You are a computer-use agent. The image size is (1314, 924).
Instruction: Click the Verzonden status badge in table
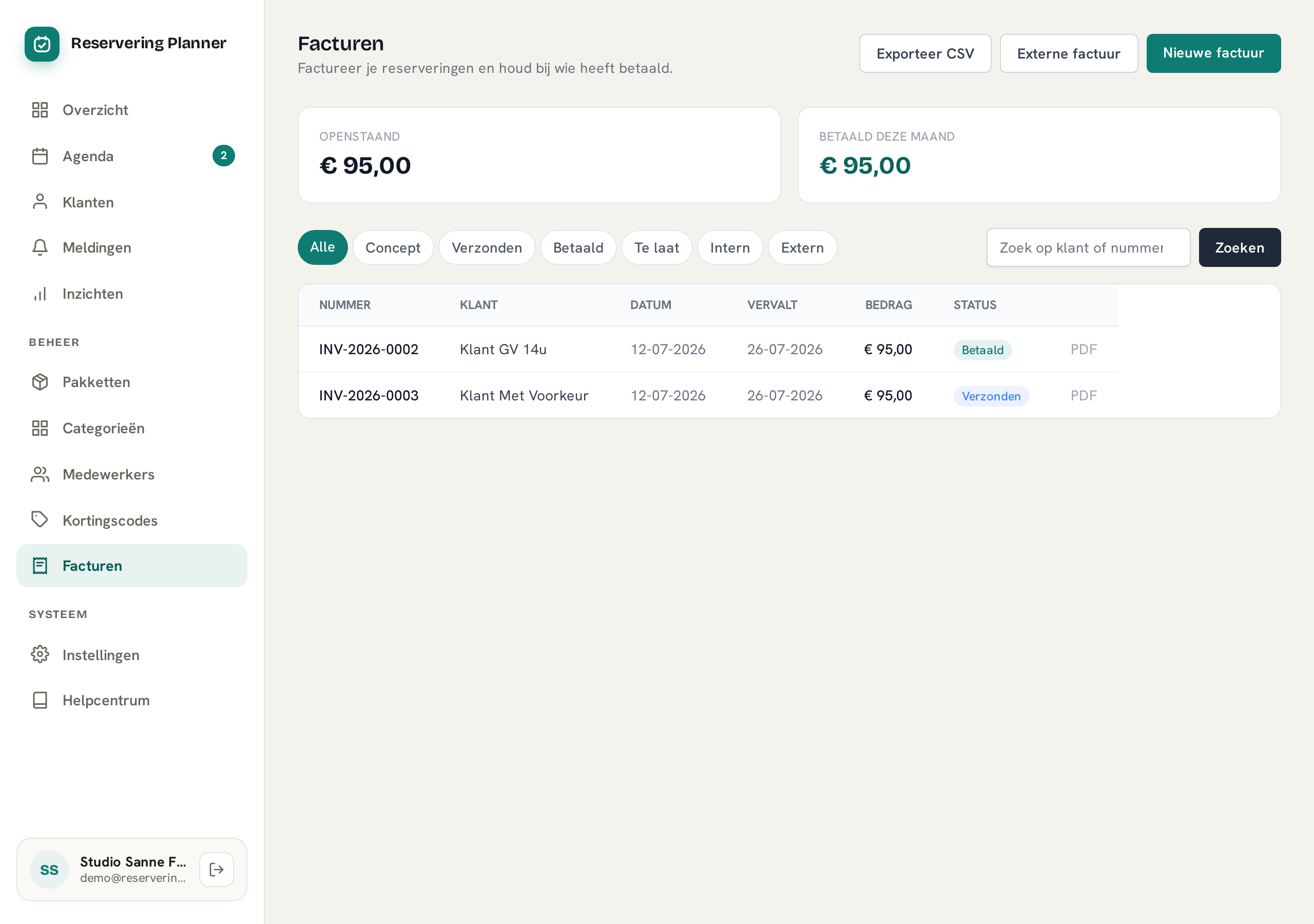click(x=991, y=396)
